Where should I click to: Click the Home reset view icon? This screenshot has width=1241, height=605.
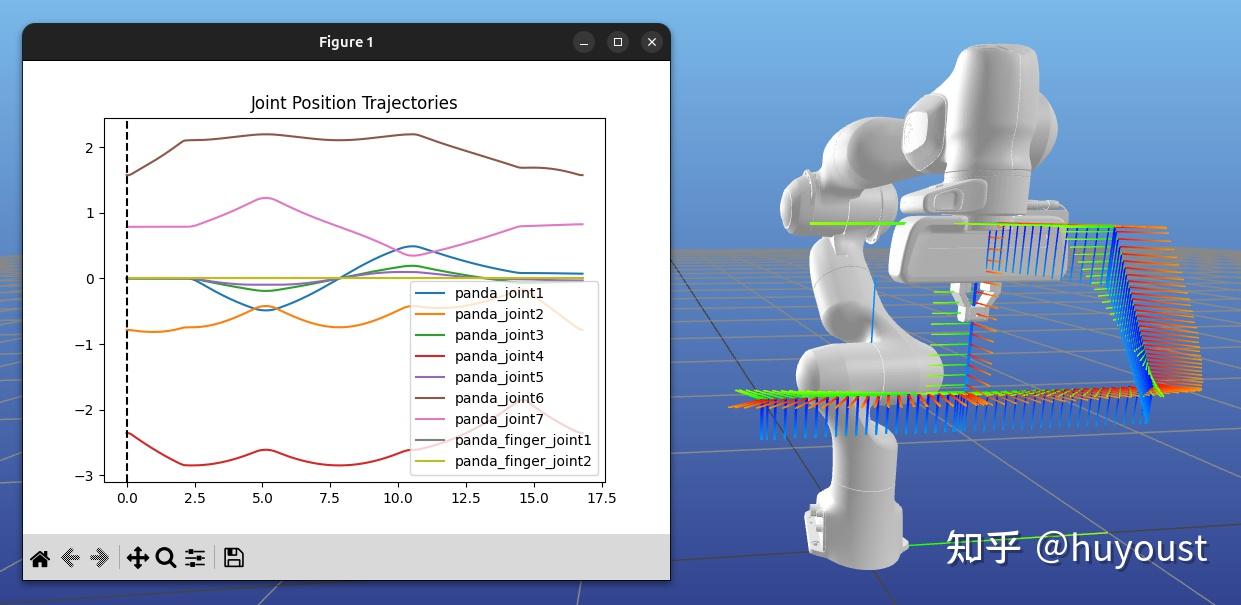point(40,558)
